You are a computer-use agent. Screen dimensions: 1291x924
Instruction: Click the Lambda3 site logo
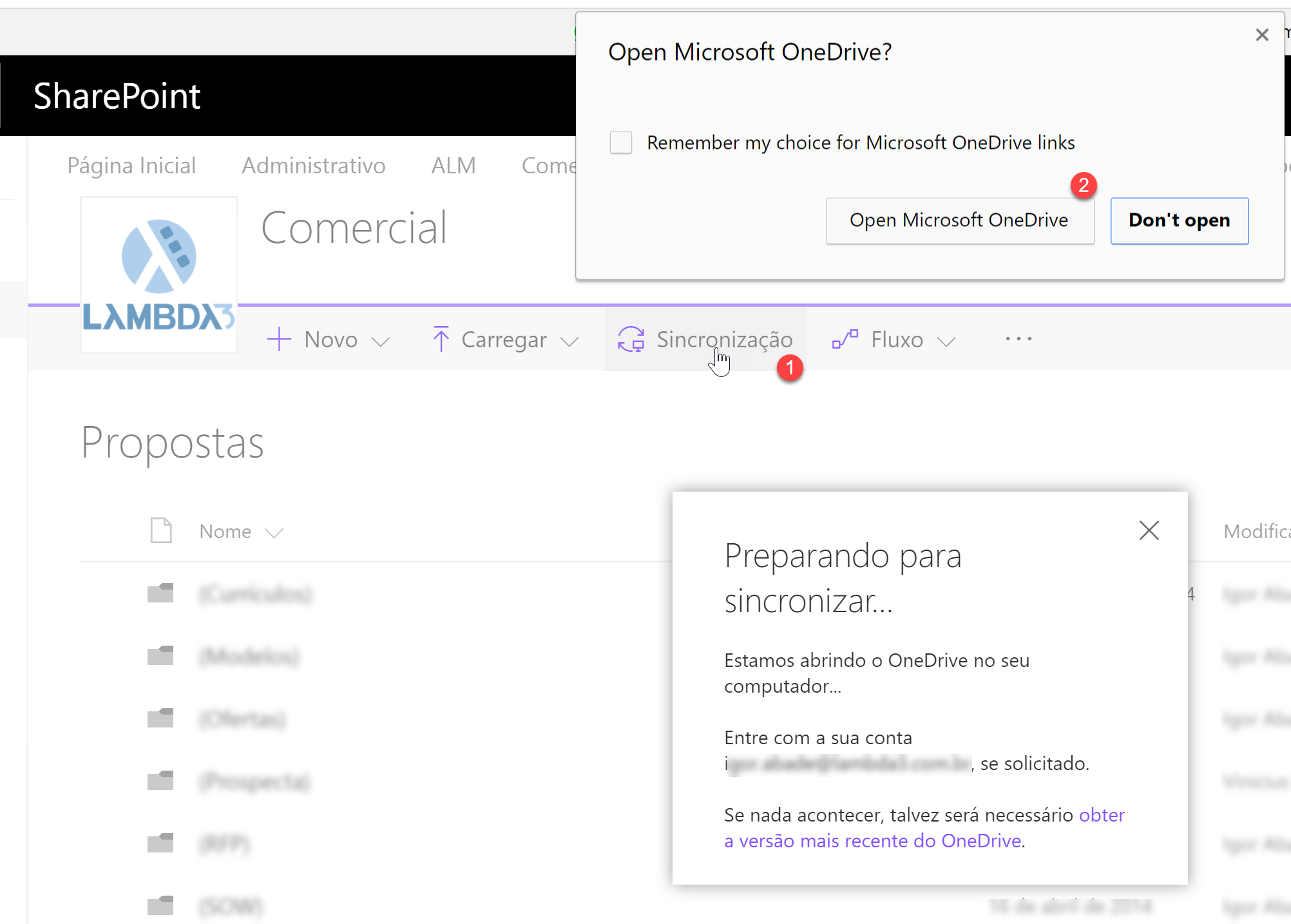pyautogui.click(x=158, y=274)
